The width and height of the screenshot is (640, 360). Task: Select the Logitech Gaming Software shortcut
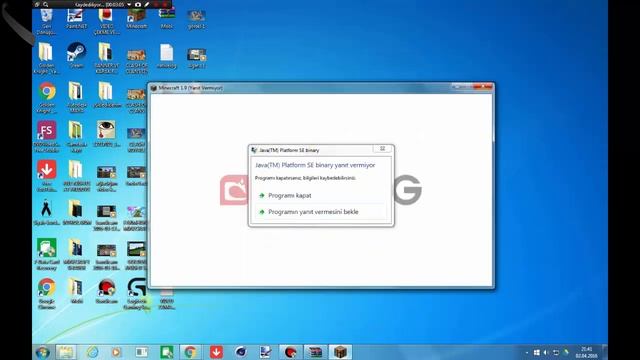point(136,293)
